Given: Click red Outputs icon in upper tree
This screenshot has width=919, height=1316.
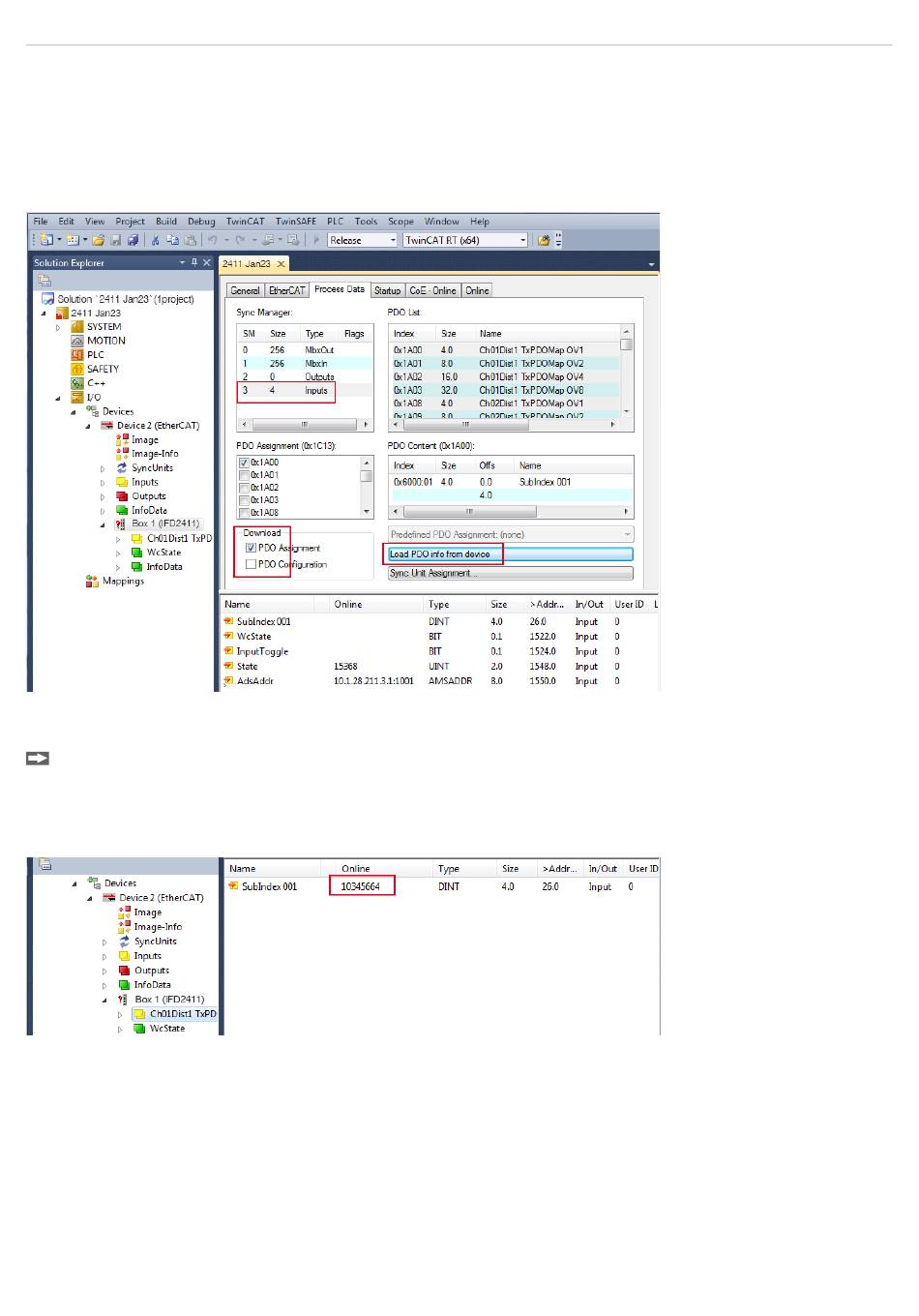Looking at the screenshot, I should (122, 496).
